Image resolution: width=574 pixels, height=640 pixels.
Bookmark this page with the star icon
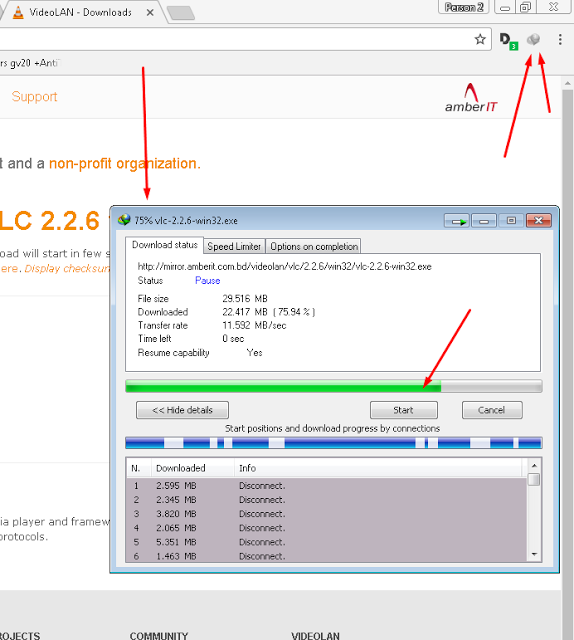click(480, 39)
